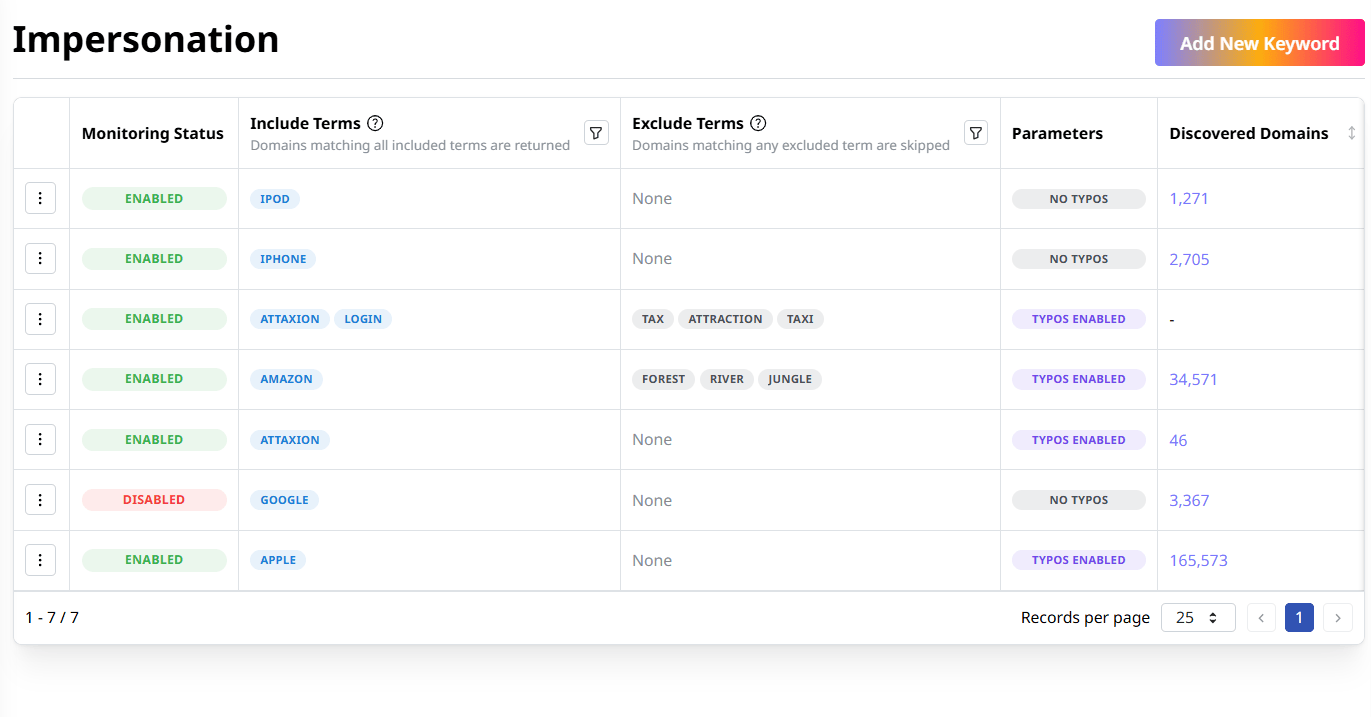Click the previous page chevron
This screenshot has width=1371, height=717.
(1261, 617)
